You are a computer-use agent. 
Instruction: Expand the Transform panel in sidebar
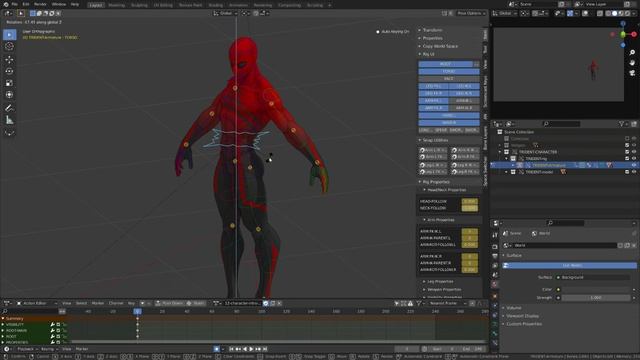click(431, 30)
